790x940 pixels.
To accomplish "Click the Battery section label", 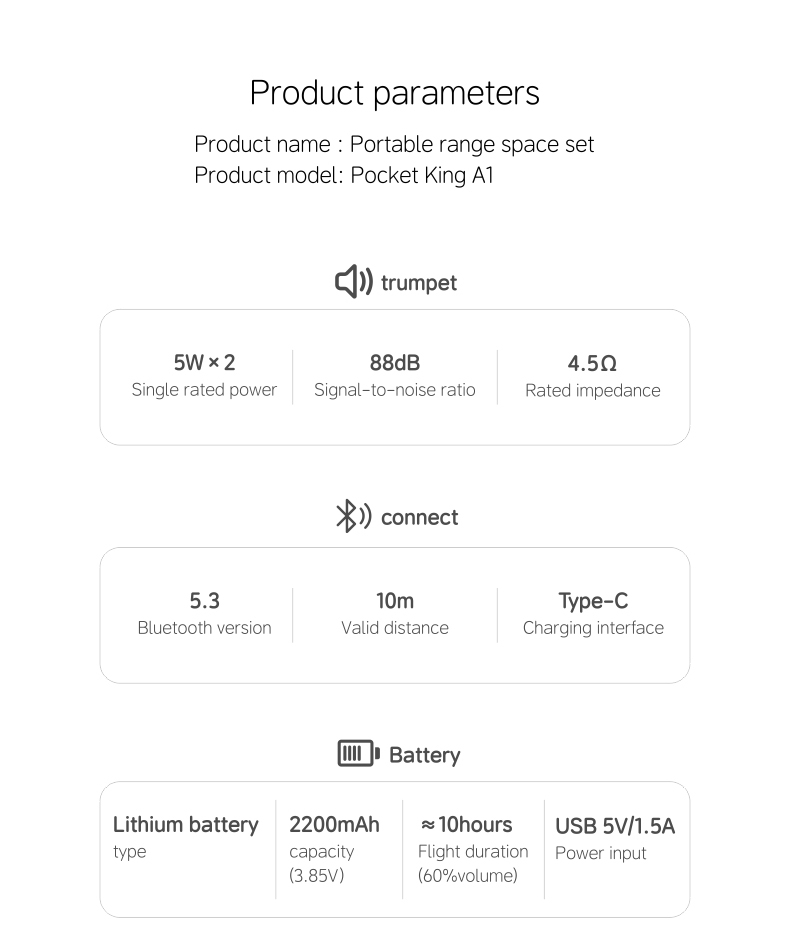I will tap(424, 755).
